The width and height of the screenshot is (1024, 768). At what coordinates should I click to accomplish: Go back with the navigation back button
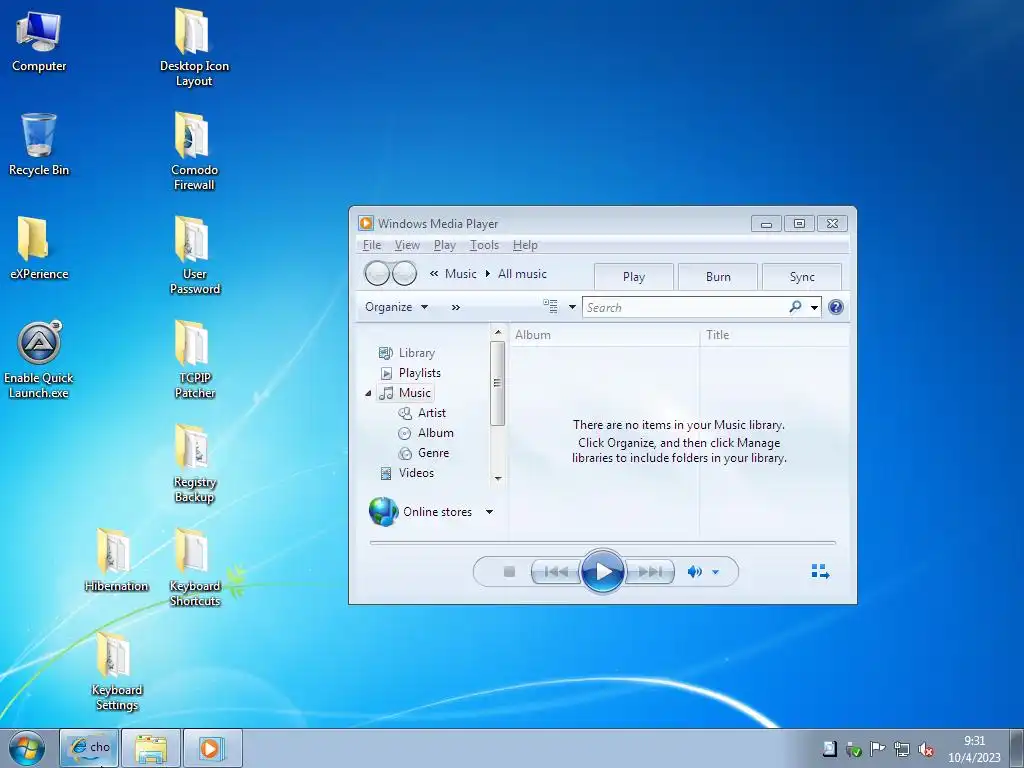377,274
